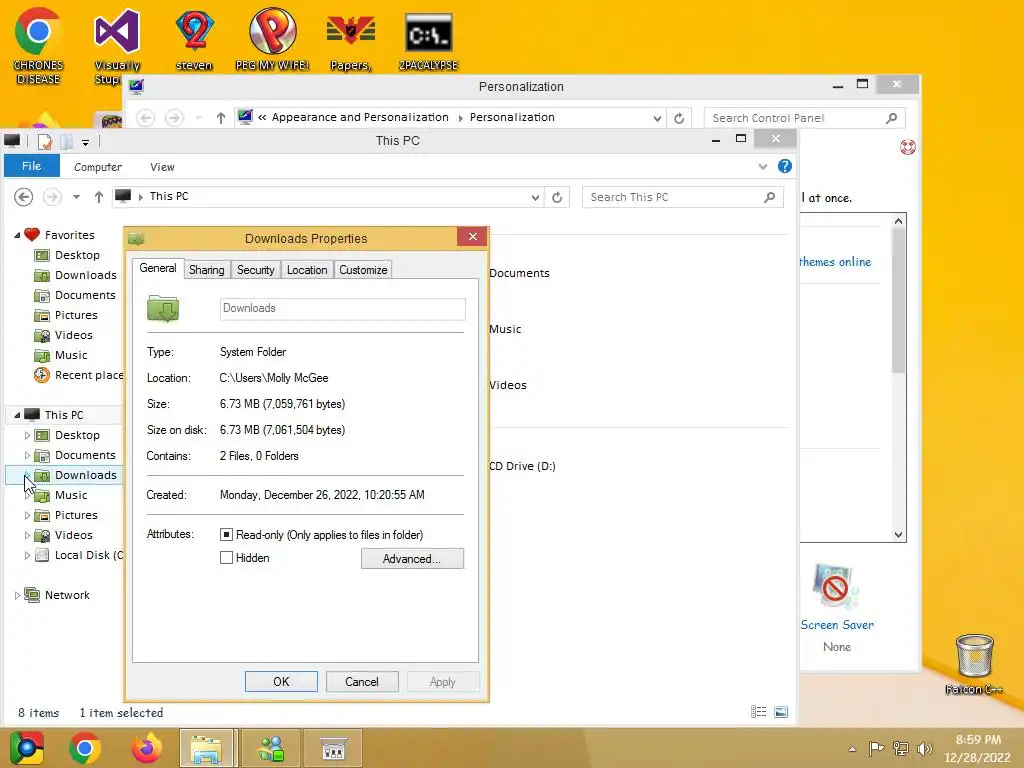Viewport: 1024px width, 768px height.
Task: Click OK in Downloads Properties
Action: click(281, 681)
